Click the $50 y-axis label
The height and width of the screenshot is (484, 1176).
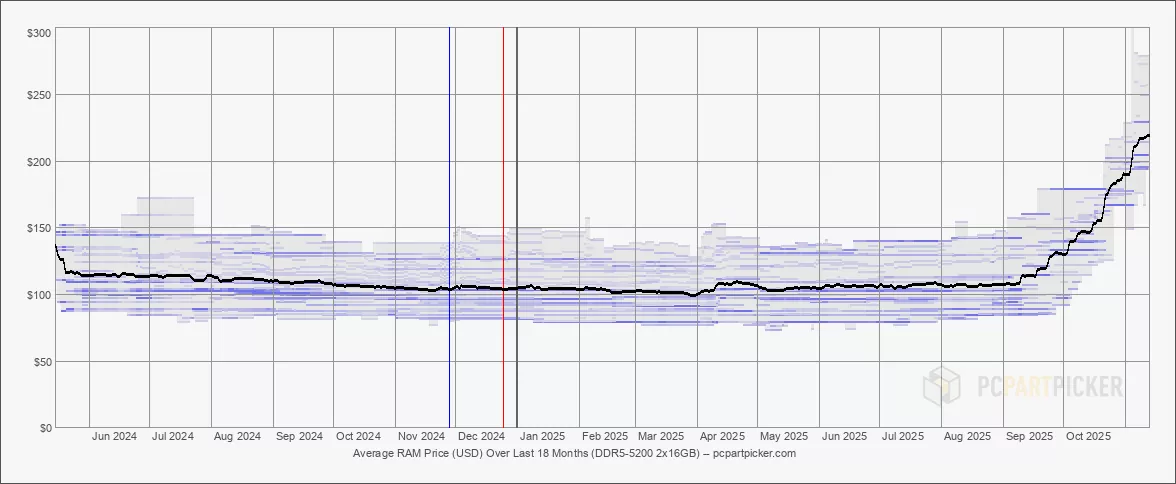42,361
